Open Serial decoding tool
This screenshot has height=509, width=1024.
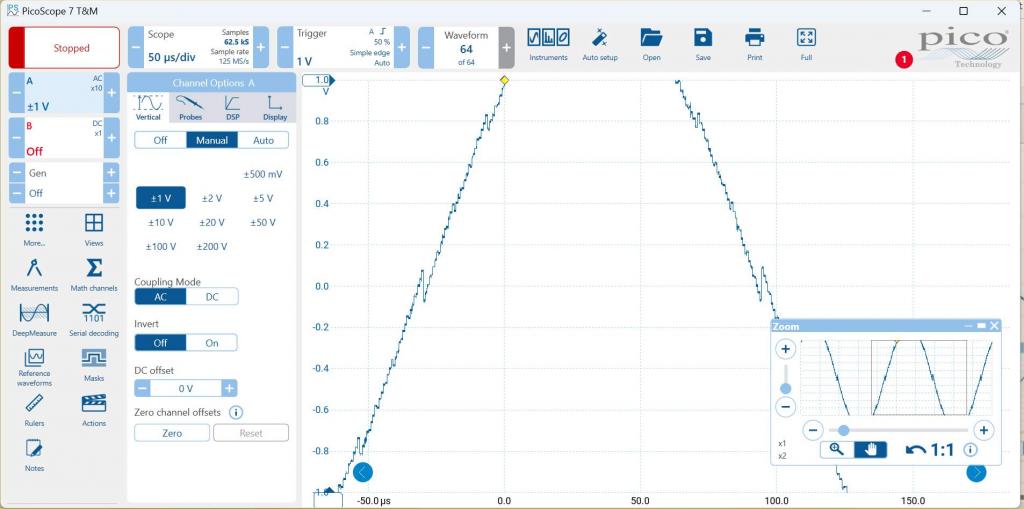[x=94, y=318]
